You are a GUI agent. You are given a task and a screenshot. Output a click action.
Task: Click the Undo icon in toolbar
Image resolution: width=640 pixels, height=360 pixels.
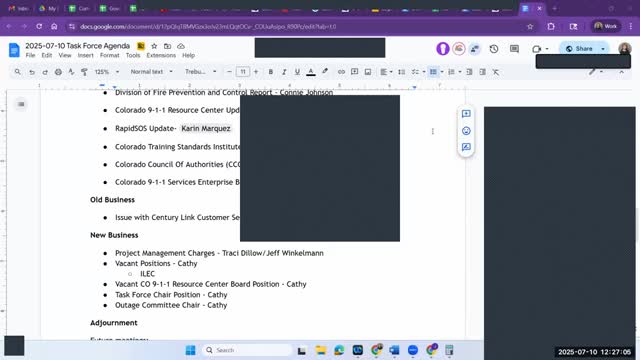tap(31, 72)
